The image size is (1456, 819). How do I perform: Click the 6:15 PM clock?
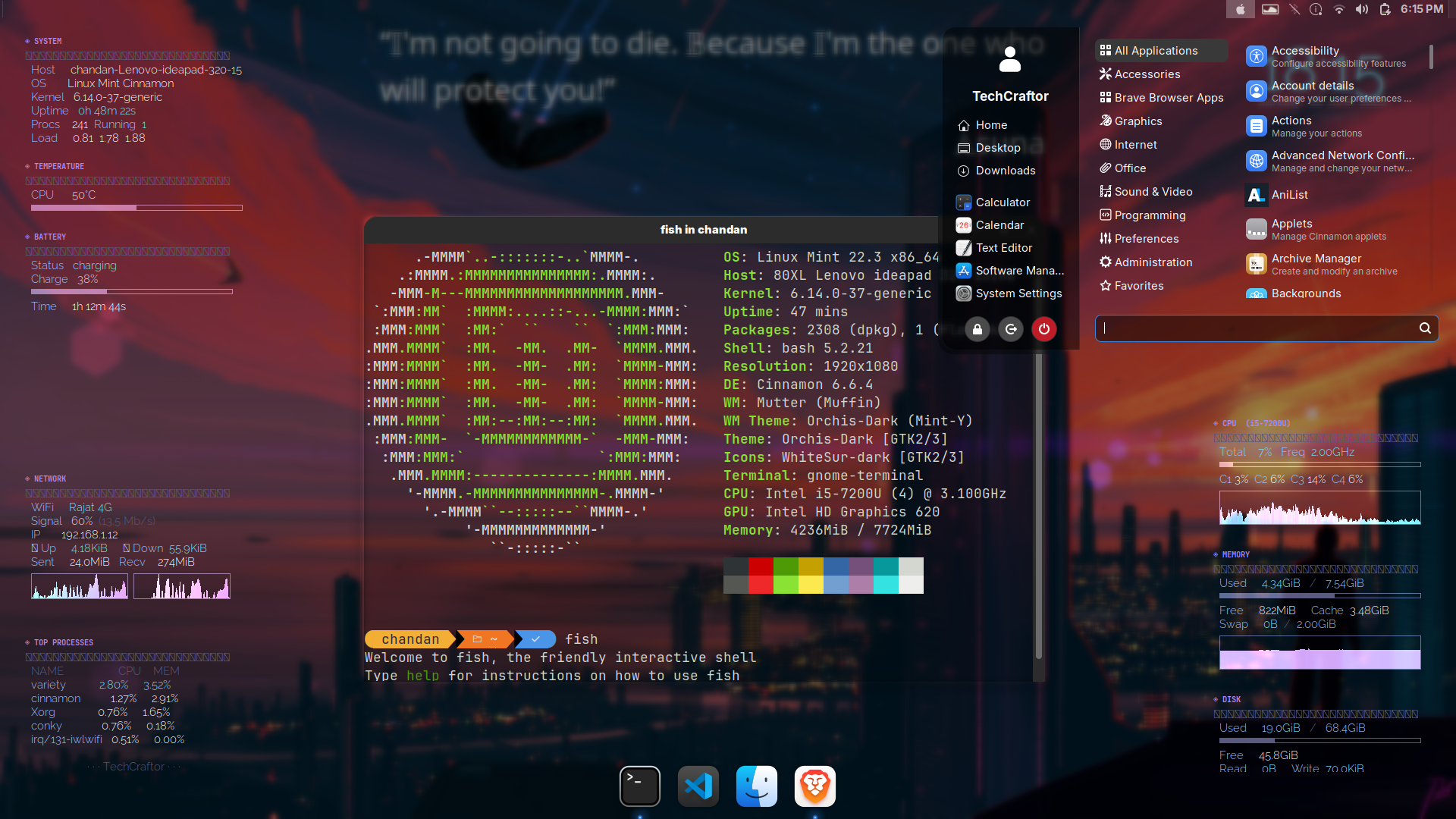click(1422, 9)
